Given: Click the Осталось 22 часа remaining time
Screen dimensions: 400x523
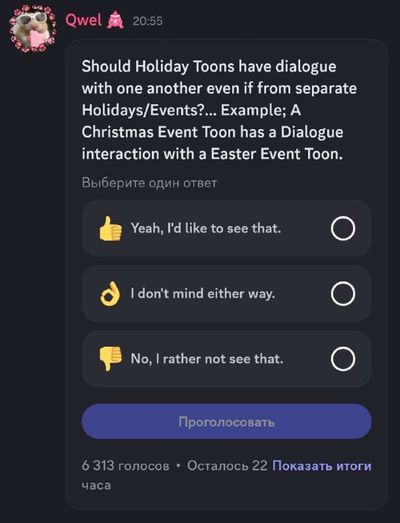Looking at the screenshot, I should pos(227,466).
